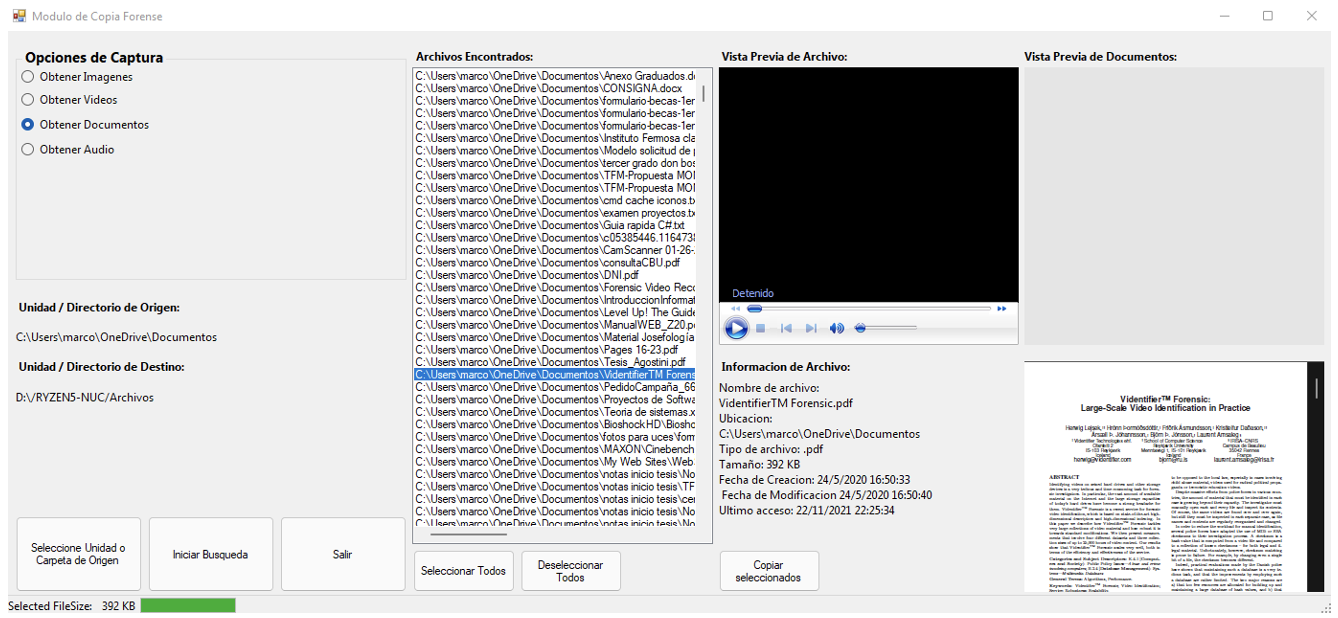
Task: Select the Tesis_Agostini.pdf row
Action: click(555, 362)
